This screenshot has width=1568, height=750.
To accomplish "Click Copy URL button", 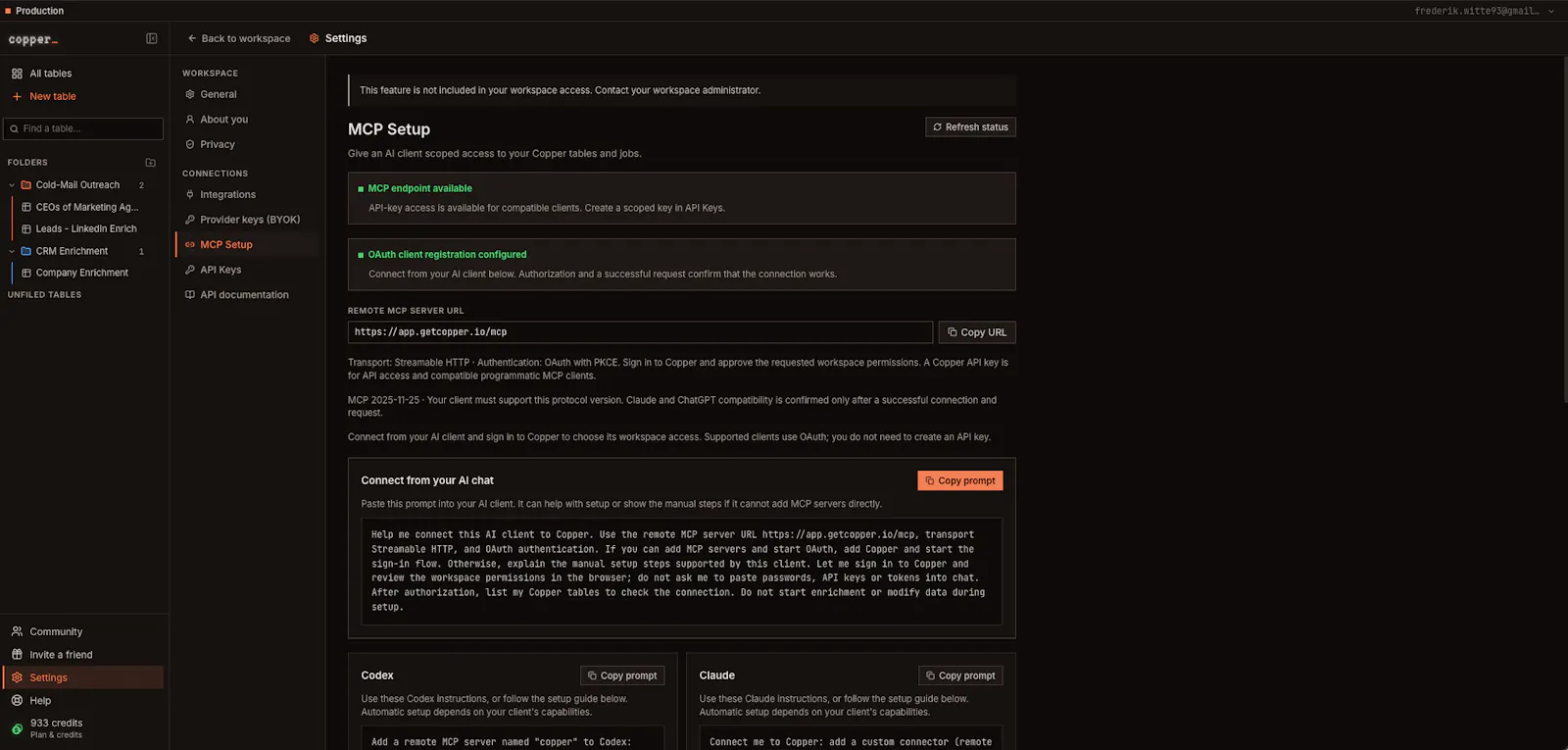I will [x=977, y=332].
